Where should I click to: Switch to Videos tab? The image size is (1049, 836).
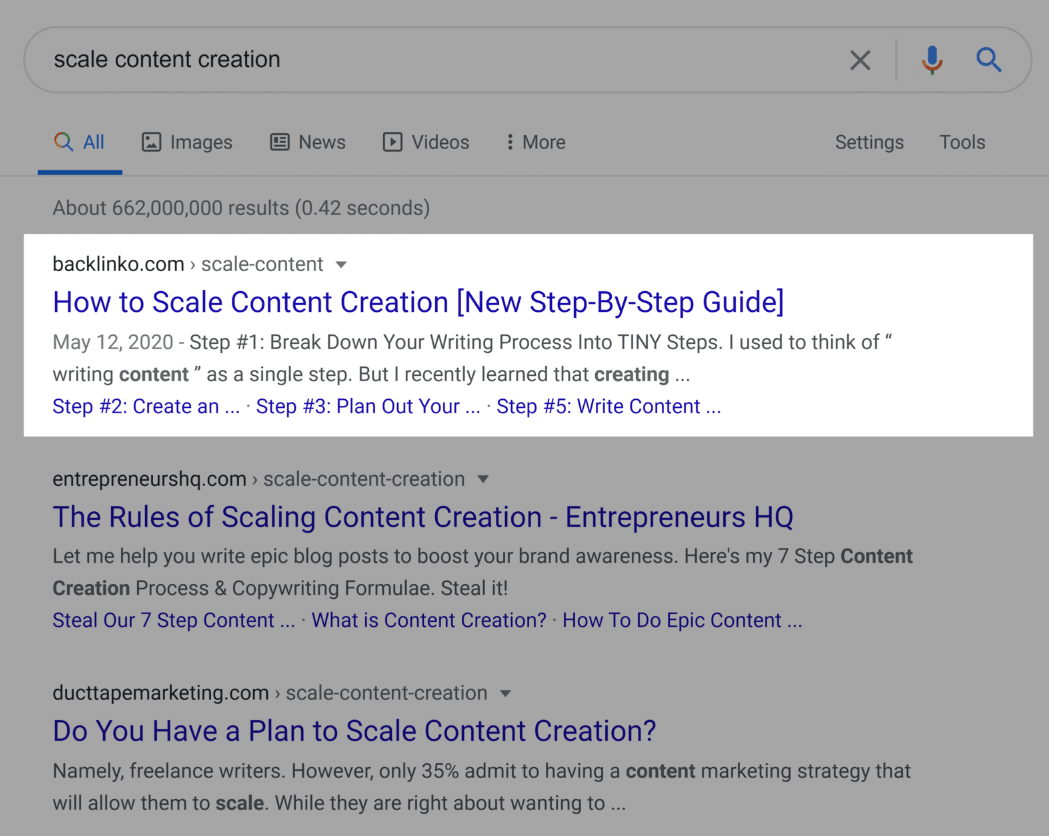(426, 142)
